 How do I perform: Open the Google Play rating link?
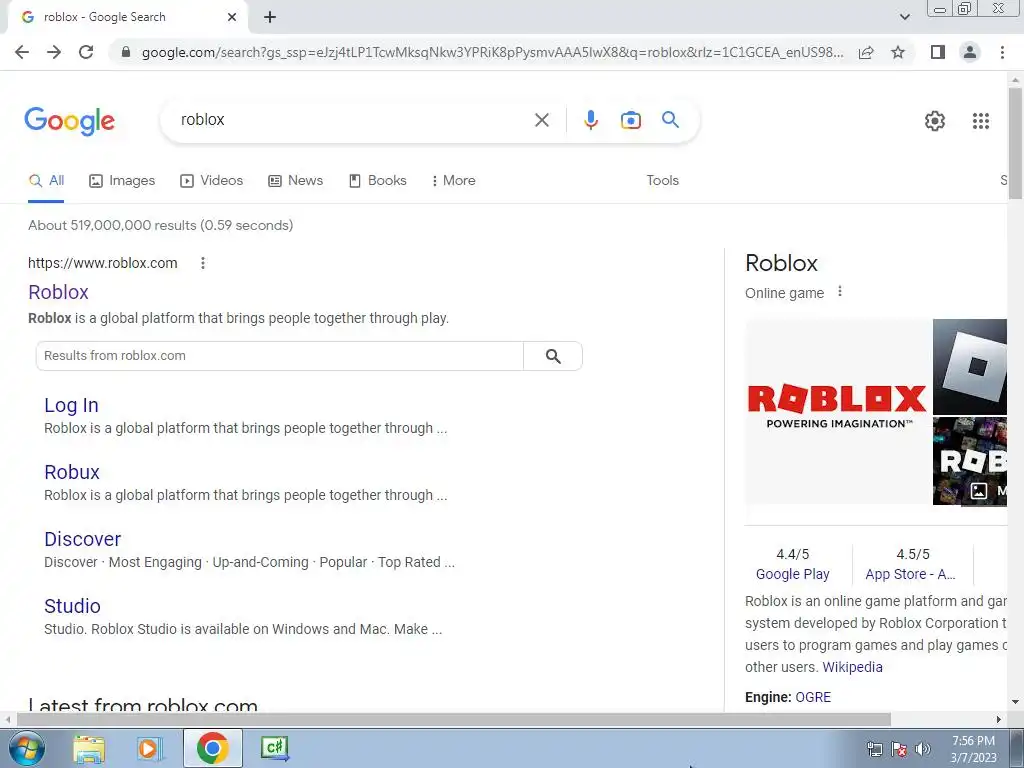point(792,574)
